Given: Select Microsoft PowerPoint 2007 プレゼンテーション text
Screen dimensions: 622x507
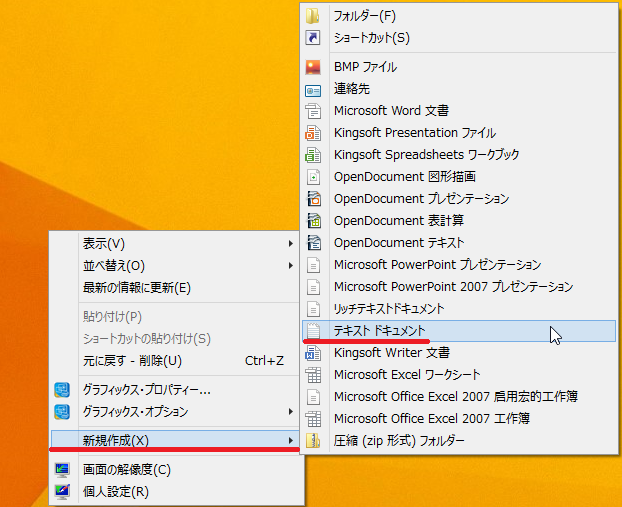Looking at the screenshot, I should (x=453, y=286).
